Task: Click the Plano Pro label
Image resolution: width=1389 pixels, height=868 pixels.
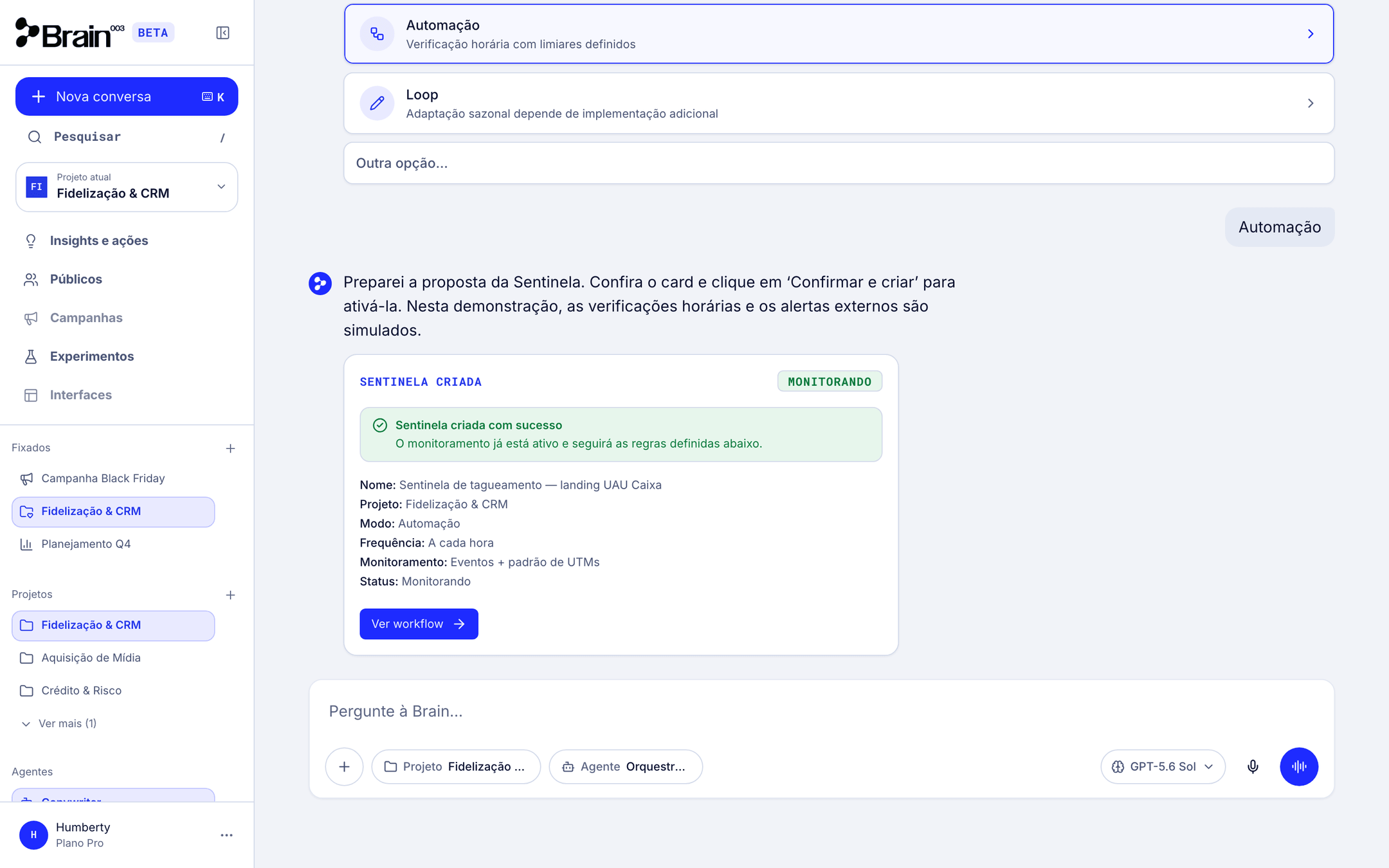Action: 80,844
